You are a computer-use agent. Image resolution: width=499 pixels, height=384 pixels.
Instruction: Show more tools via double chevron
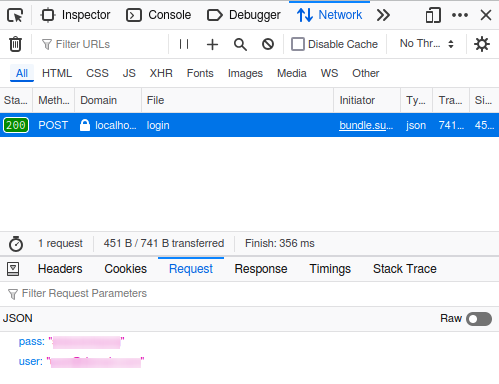pyautogui.click(x=383, y=15)
